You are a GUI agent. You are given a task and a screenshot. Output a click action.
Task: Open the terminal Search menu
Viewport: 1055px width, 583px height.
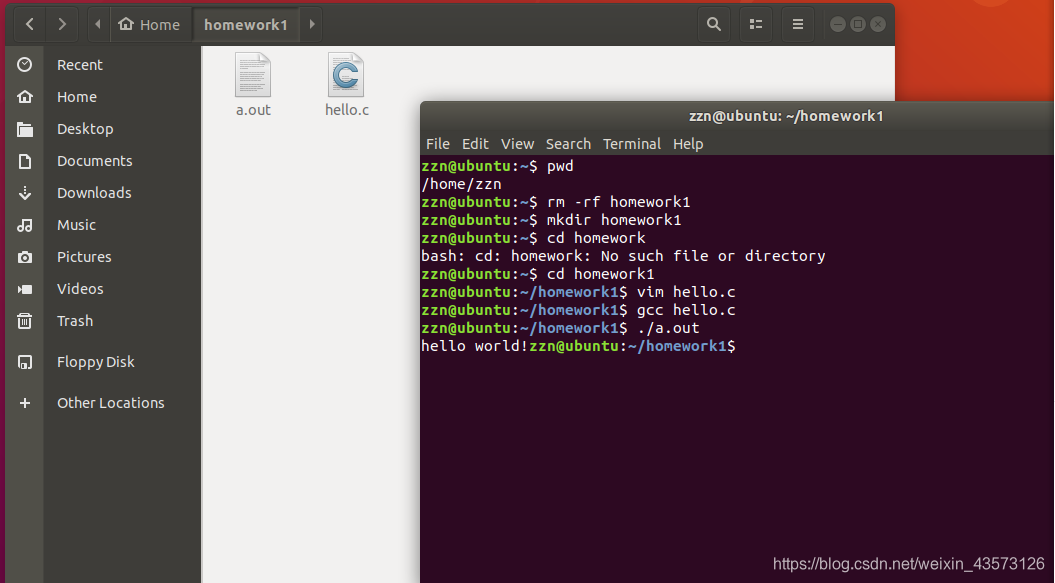pos(569,144)
